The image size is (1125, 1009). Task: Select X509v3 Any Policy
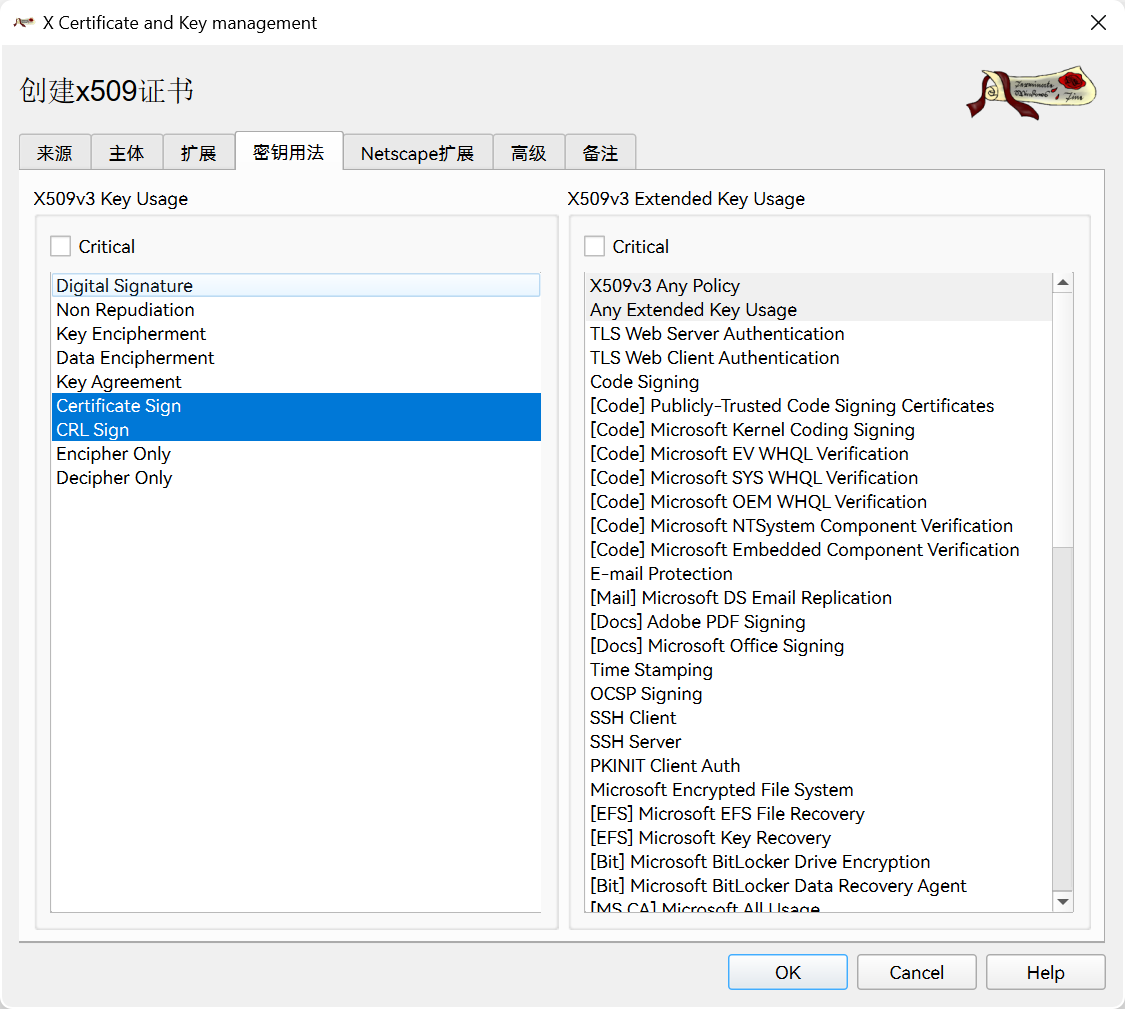tap(819, 285)
